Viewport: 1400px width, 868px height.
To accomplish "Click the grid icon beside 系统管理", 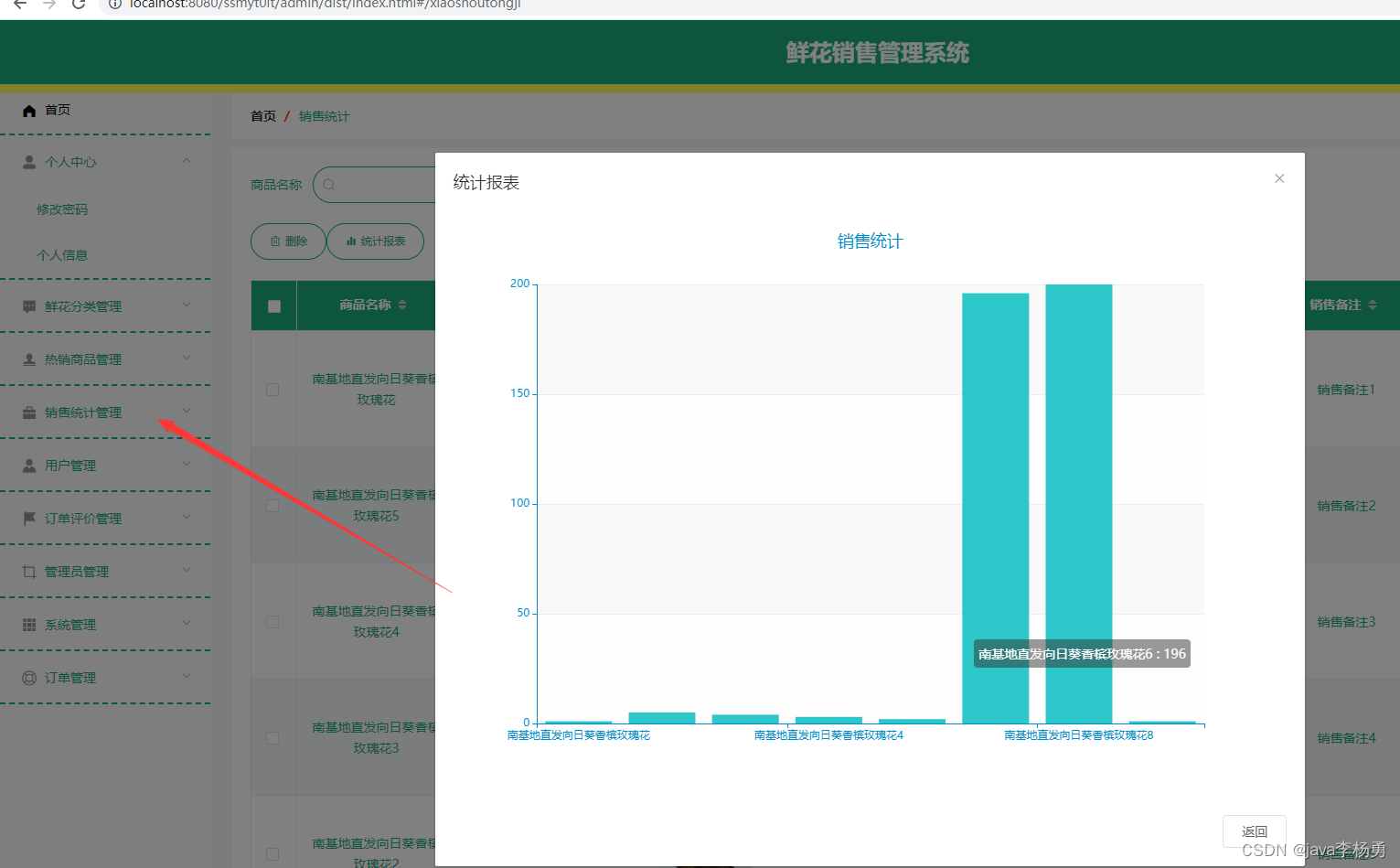I will point(29,625).
